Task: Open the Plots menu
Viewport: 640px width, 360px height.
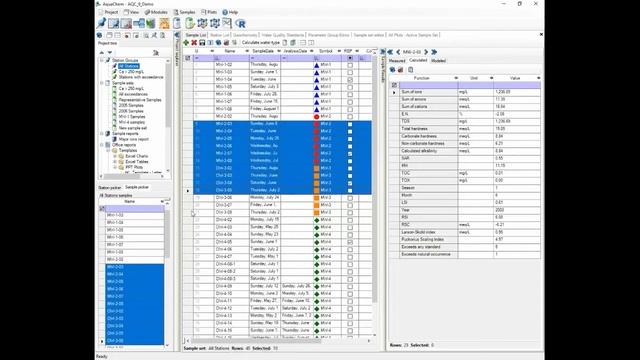Action: coord(209,12)
